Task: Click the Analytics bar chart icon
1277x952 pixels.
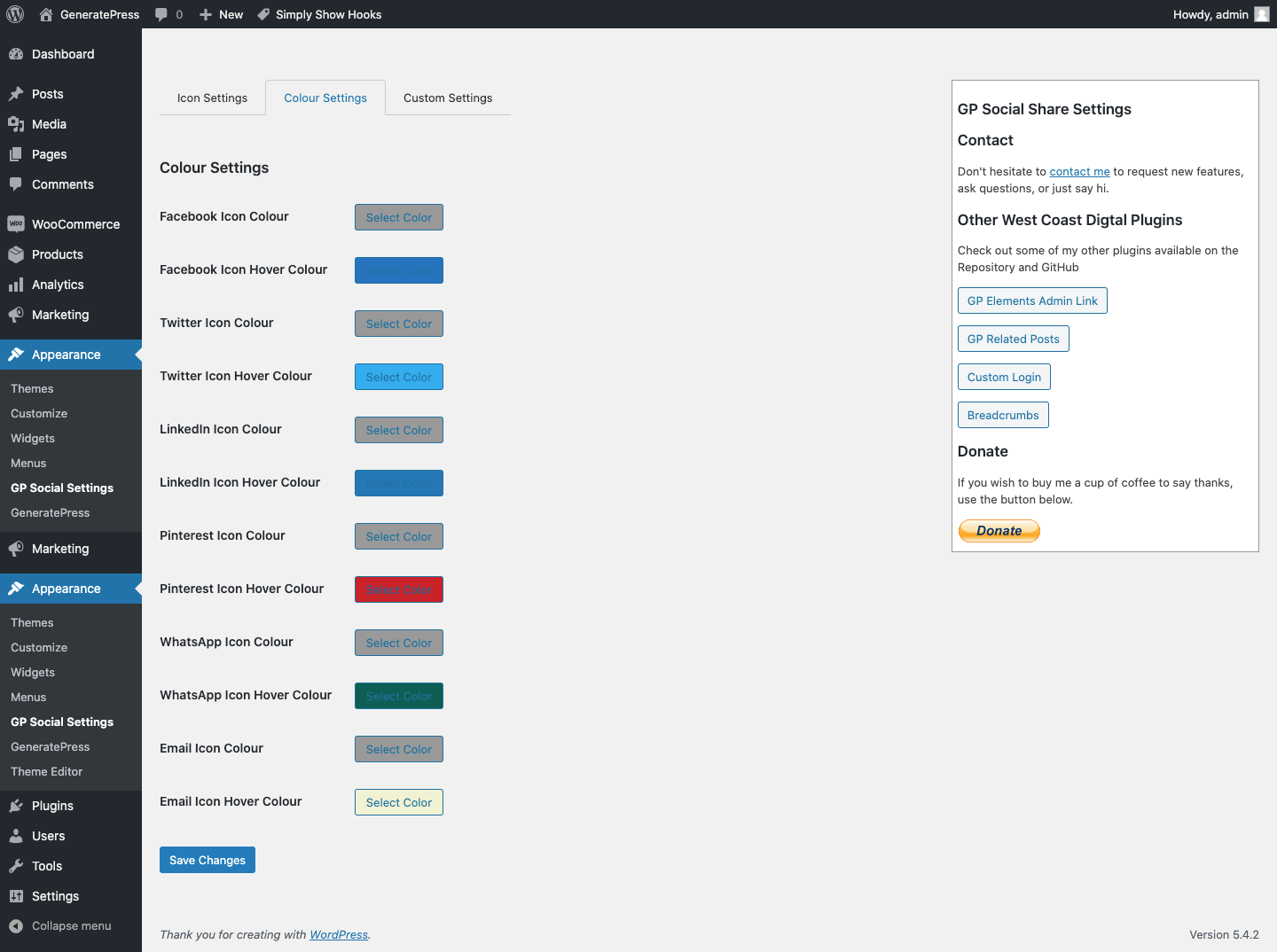Action: coord(16,285)
